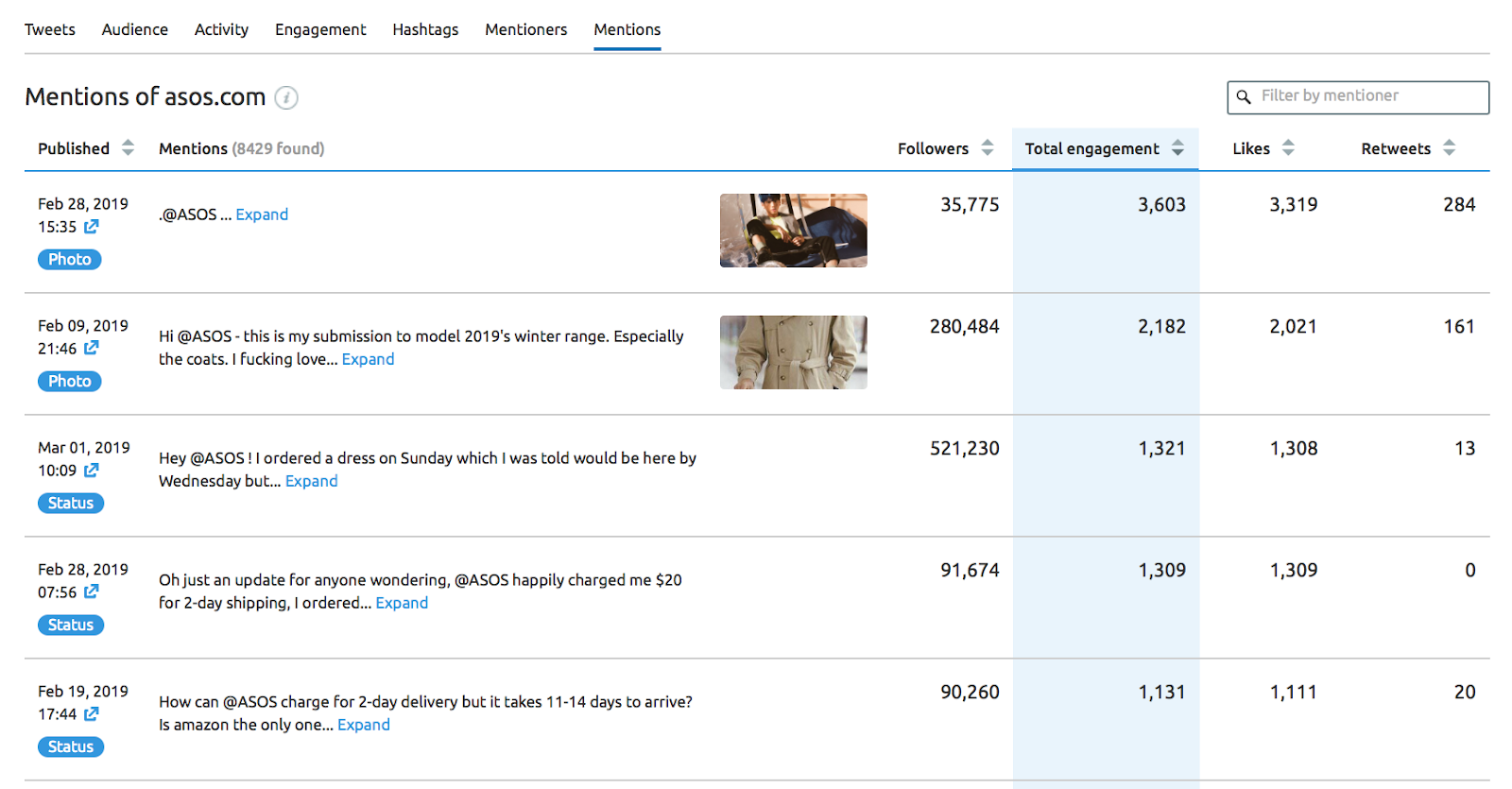This screenshot has height=789, width=1512.
Task: Open external link for Feb 19, 2019 17:44 tweet
Action: pos(91,714)
